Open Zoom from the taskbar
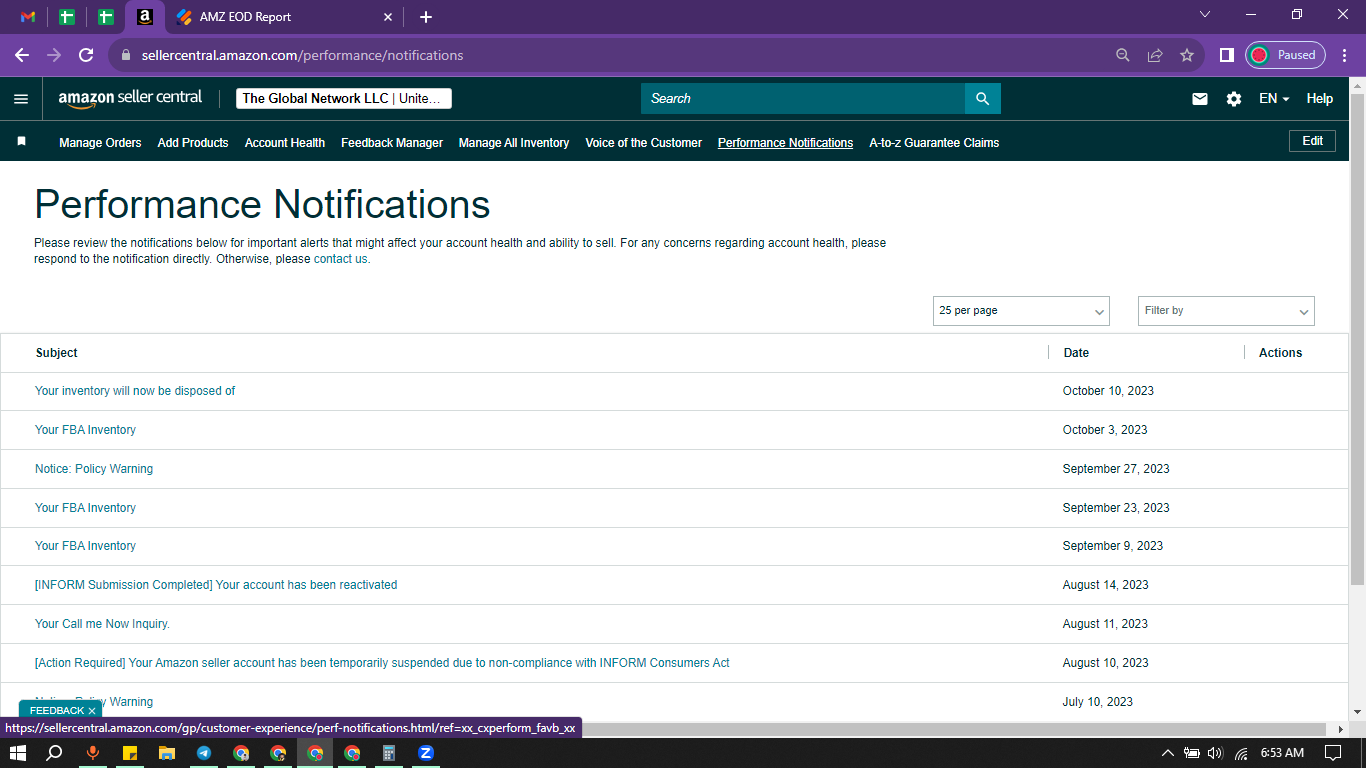Screen dimensions: 1366x768 [426, 753]
